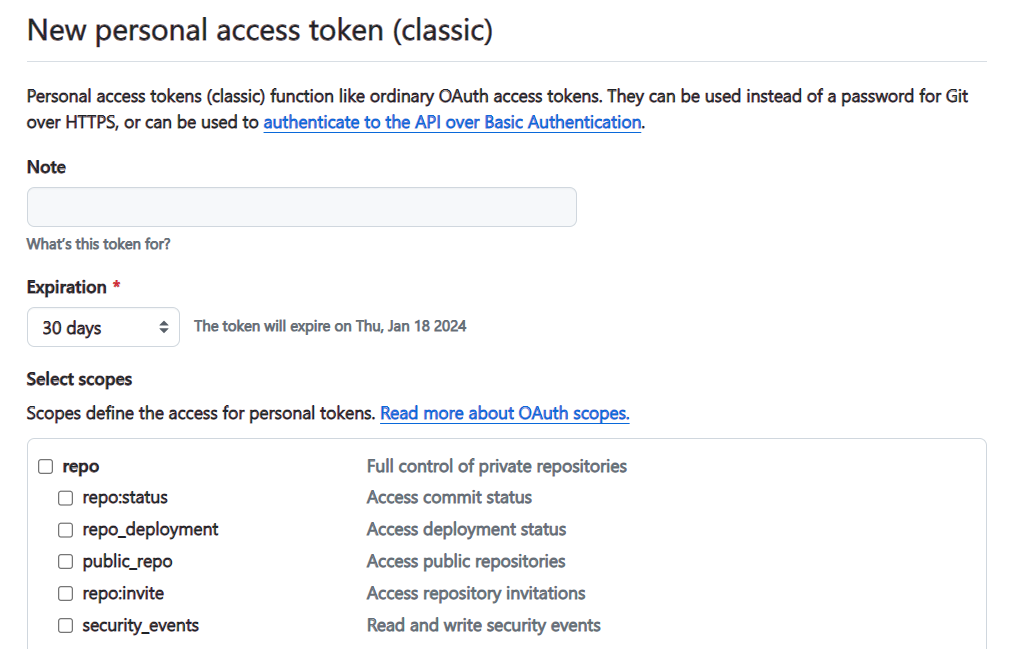Viewport: 1009px width, 649px height.
Task: Click the up-down arrows on the Expiration selector
Action: click(x=164, y=327)
